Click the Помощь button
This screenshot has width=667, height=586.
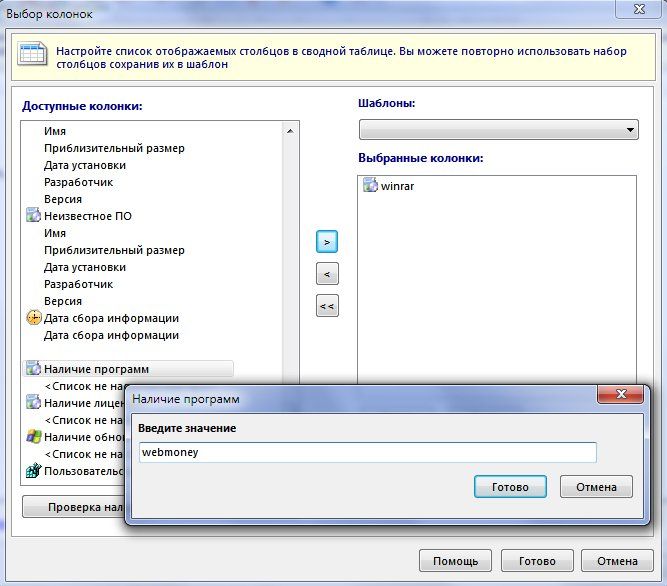[x=455, y=560]
